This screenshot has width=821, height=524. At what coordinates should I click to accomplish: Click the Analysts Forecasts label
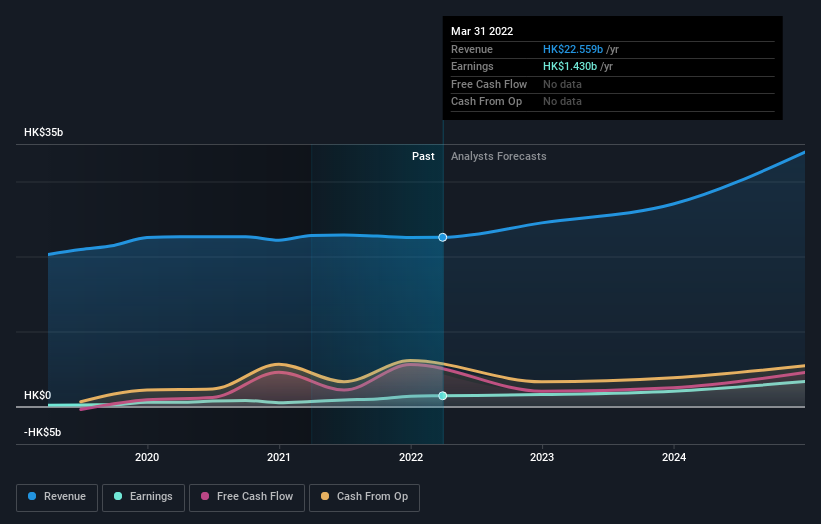click(498, 157)
